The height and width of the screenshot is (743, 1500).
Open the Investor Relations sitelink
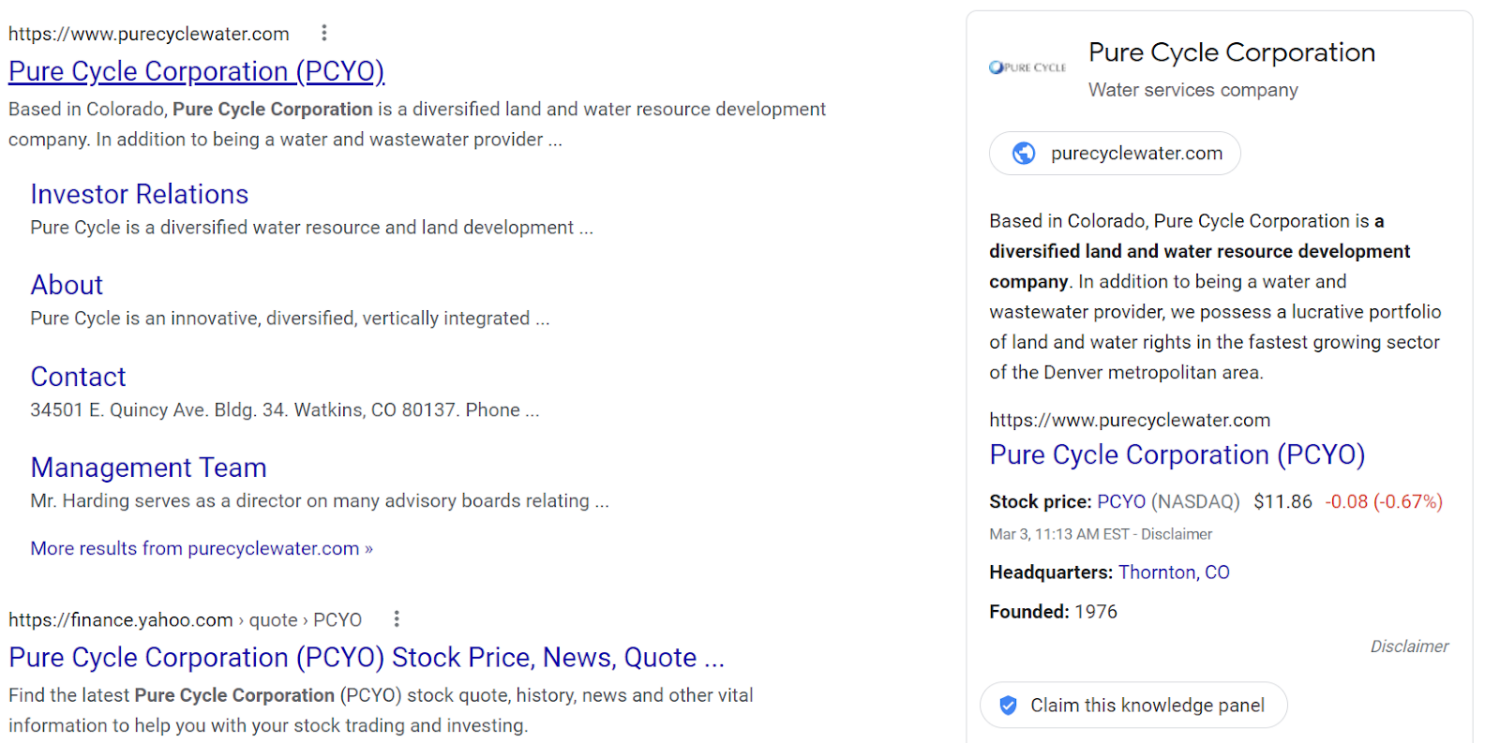click(x=139, y=194)
